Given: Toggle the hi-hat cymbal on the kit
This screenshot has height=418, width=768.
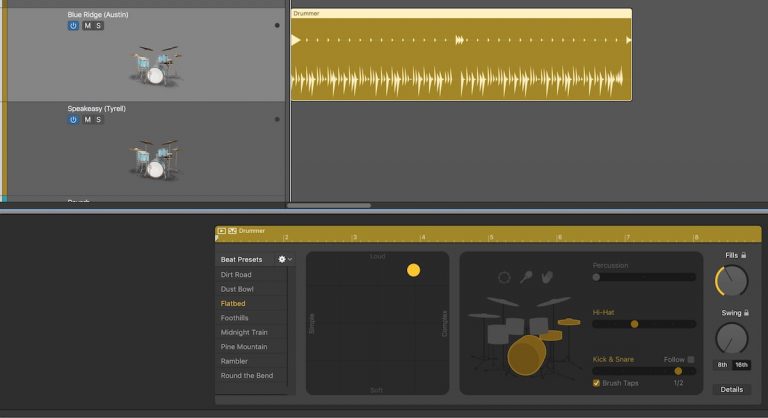Looking at the screenshot, I should 569,322.
